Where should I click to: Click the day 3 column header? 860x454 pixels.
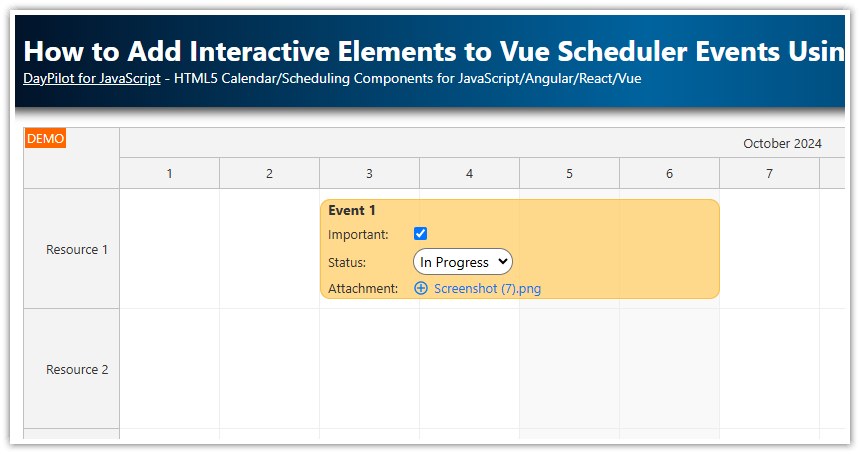pos(370,173)
